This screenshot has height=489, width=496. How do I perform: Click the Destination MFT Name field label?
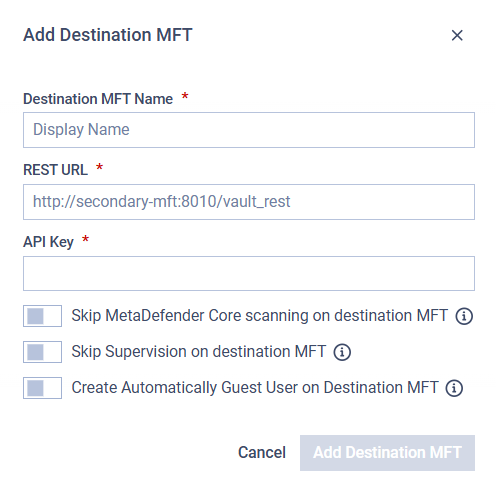pyautogui.click(x=98, y=99)
